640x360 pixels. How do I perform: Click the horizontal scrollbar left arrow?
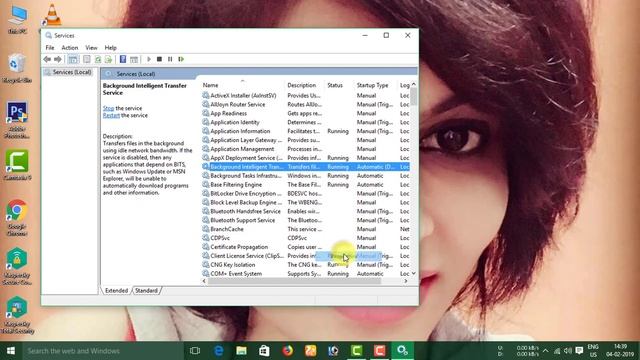[x=204, y=281]
